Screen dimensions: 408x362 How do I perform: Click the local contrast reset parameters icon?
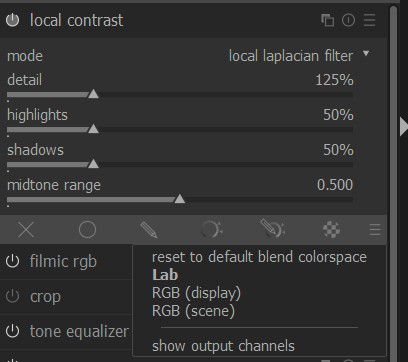click(348, 20)
